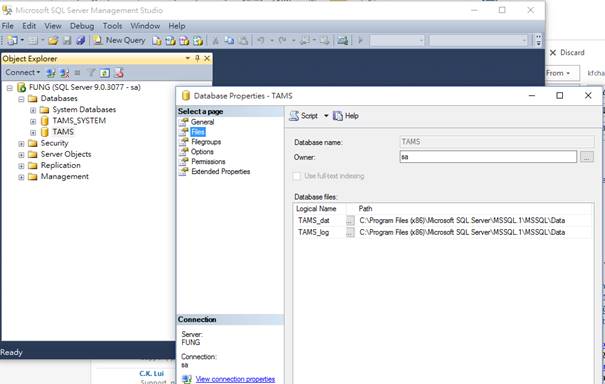The width and height of the screenshot is (605, 384).
Task: Expand the System Databases folder
Action: point(33,110)
